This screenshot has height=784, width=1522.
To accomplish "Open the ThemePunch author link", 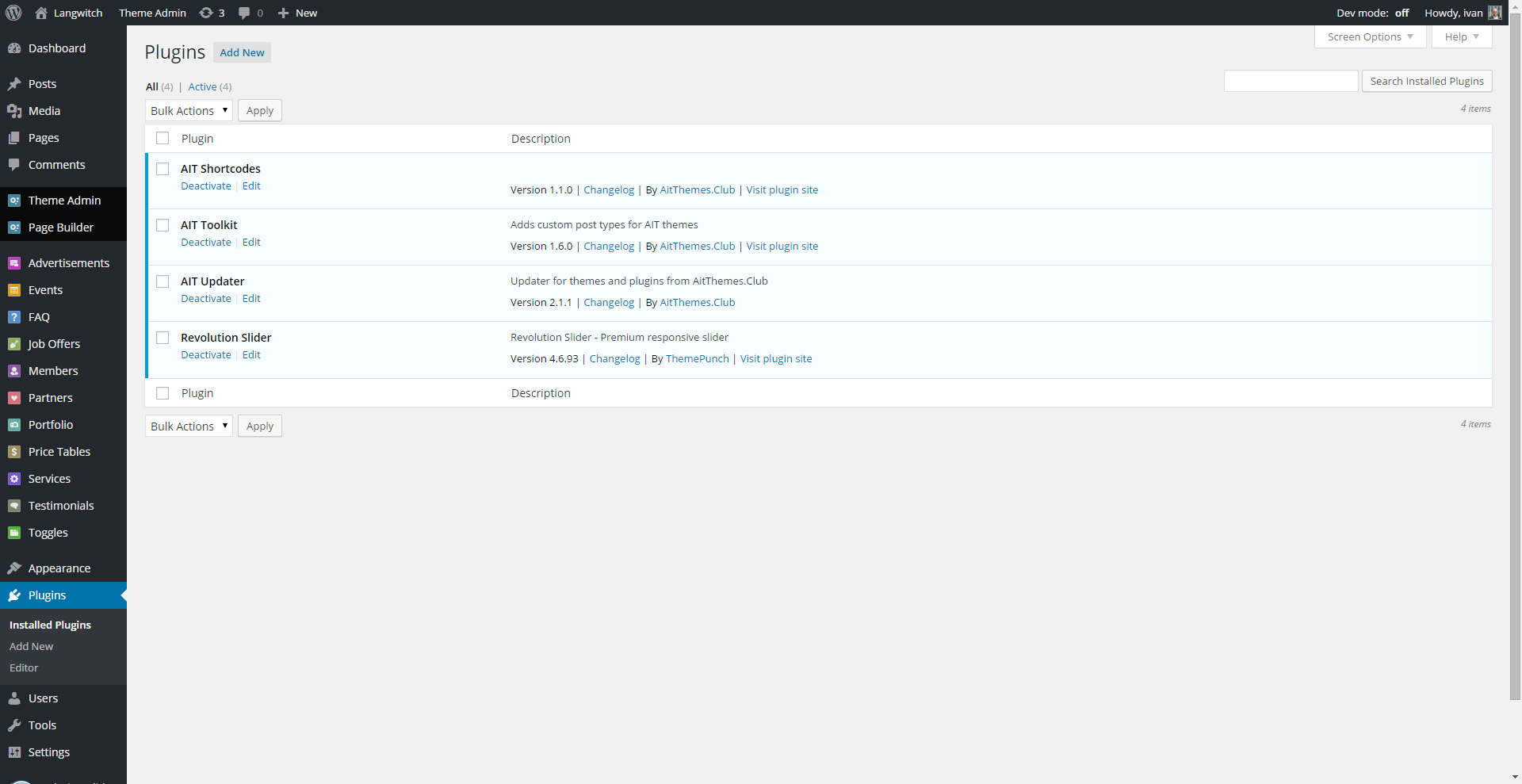I will pos(697,358).
